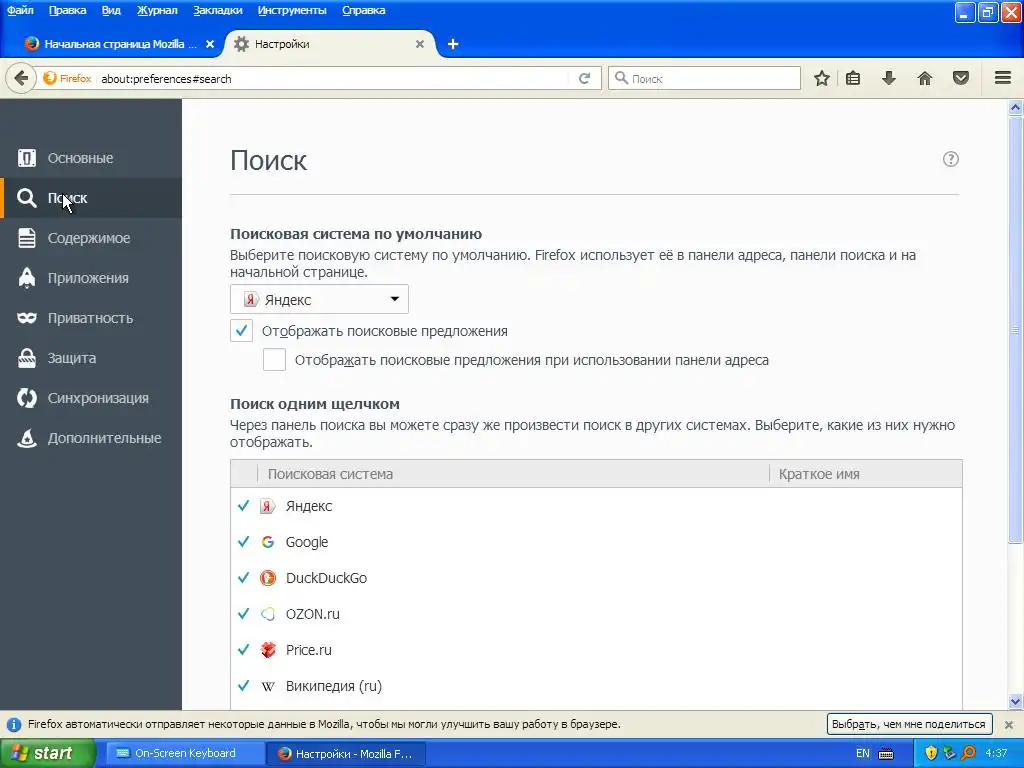Viewport: 1024px width, 768px height.
Task: Click Поисковая система column header
Action: coord(513,474)
